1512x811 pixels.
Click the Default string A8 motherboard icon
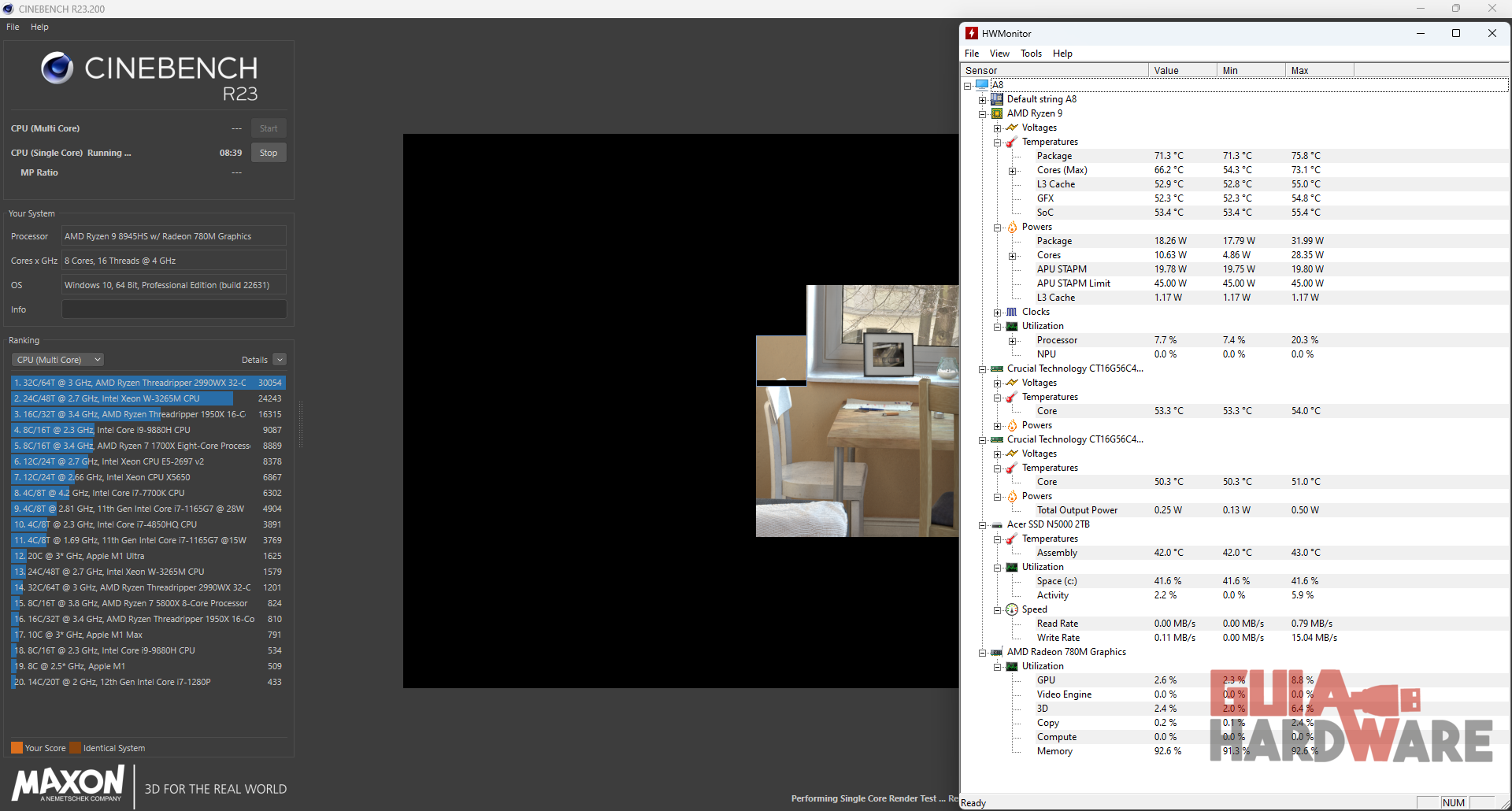coord(997,99)
